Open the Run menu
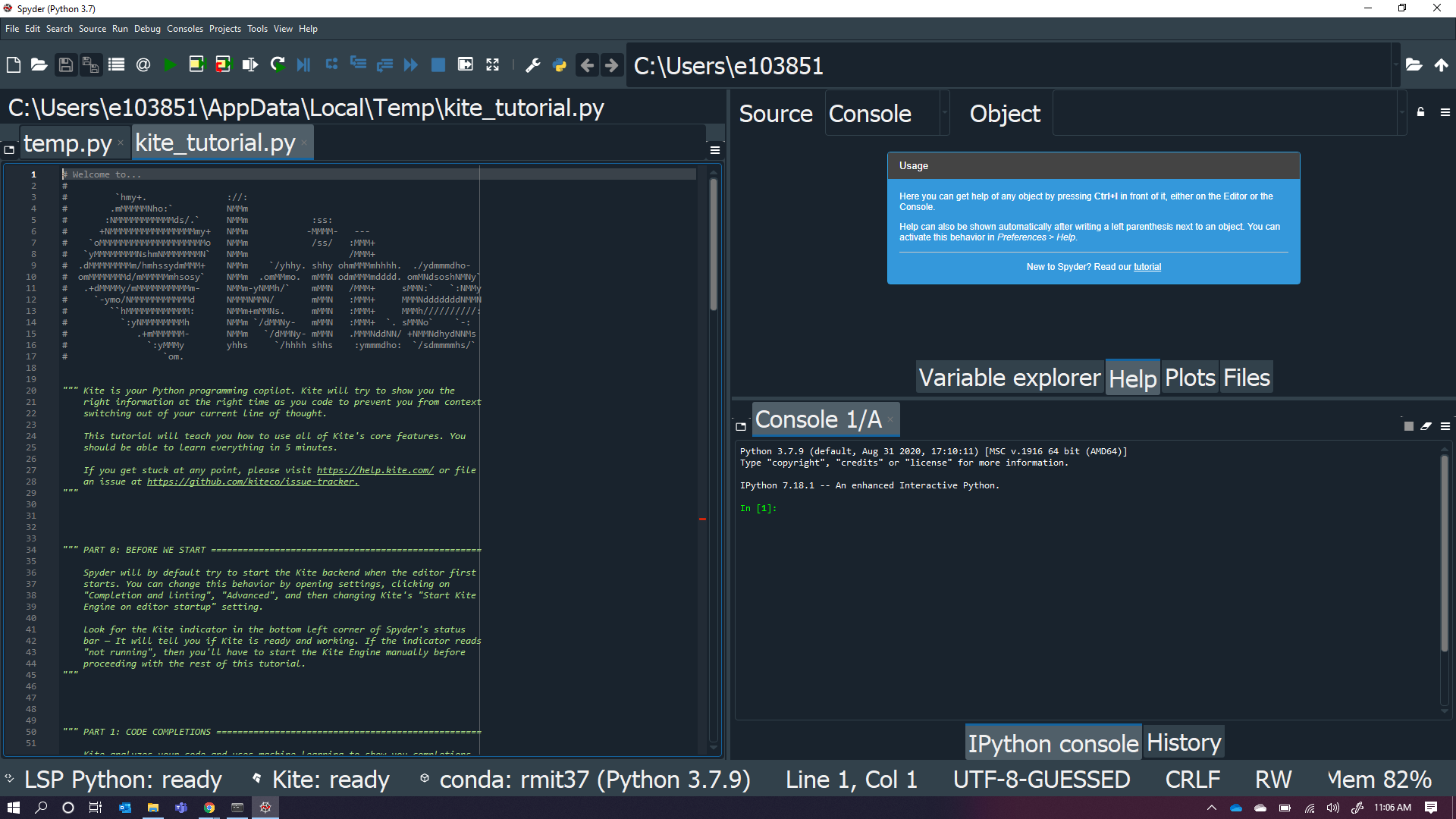The height and width of the screenshot is (819, 1456). 120,29
